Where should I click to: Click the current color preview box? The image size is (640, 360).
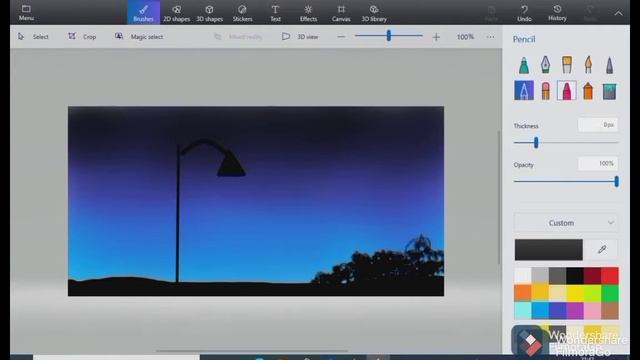click(x=549, y=249)
